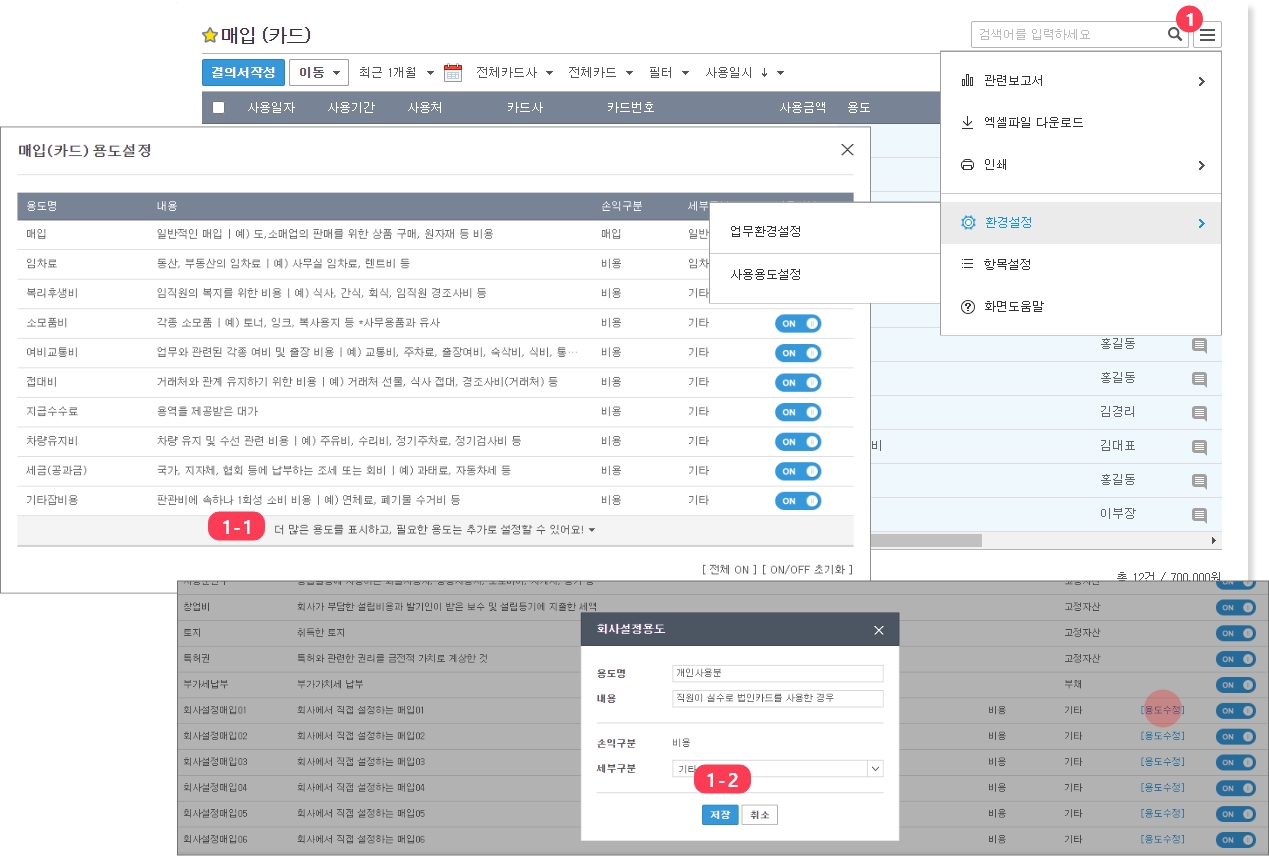Open the hamburger menu icon
The width and height of the screenshot is (1269, 856).
(1208, 35)
